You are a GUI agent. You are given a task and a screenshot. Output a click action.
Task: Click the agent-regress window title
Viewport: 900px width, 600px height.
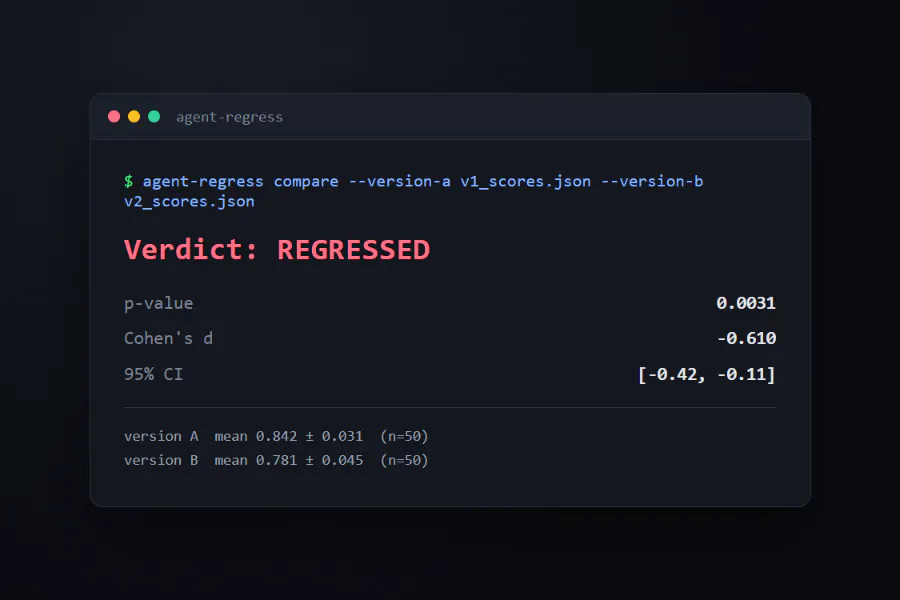click(229, 117)
